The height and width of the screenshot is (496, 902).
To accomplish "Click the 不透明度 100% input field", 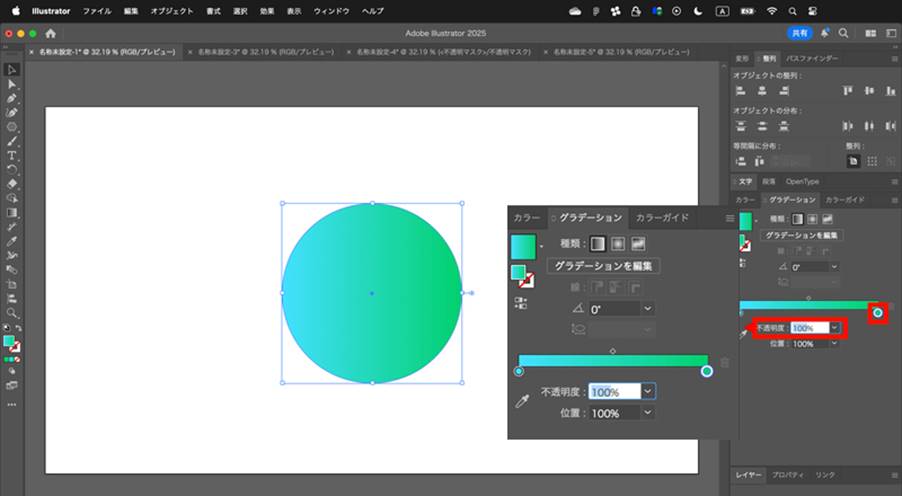I will (614, 392).
